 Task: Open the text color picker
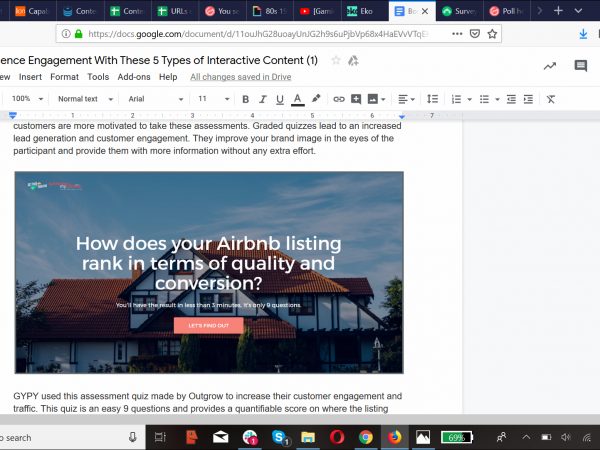point(297,99)
